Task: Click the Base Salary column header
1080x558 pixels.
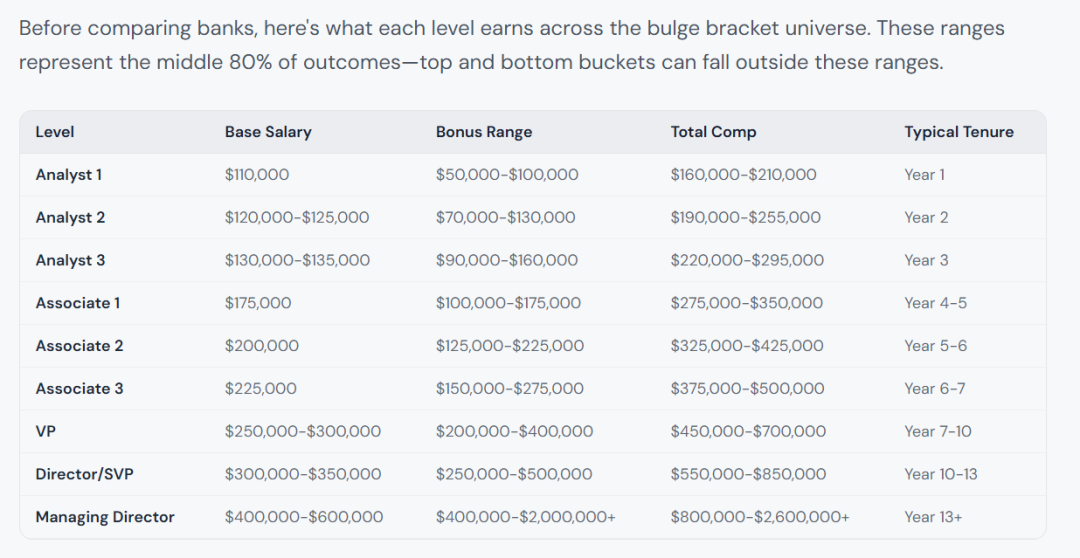Action: point(268,132)
